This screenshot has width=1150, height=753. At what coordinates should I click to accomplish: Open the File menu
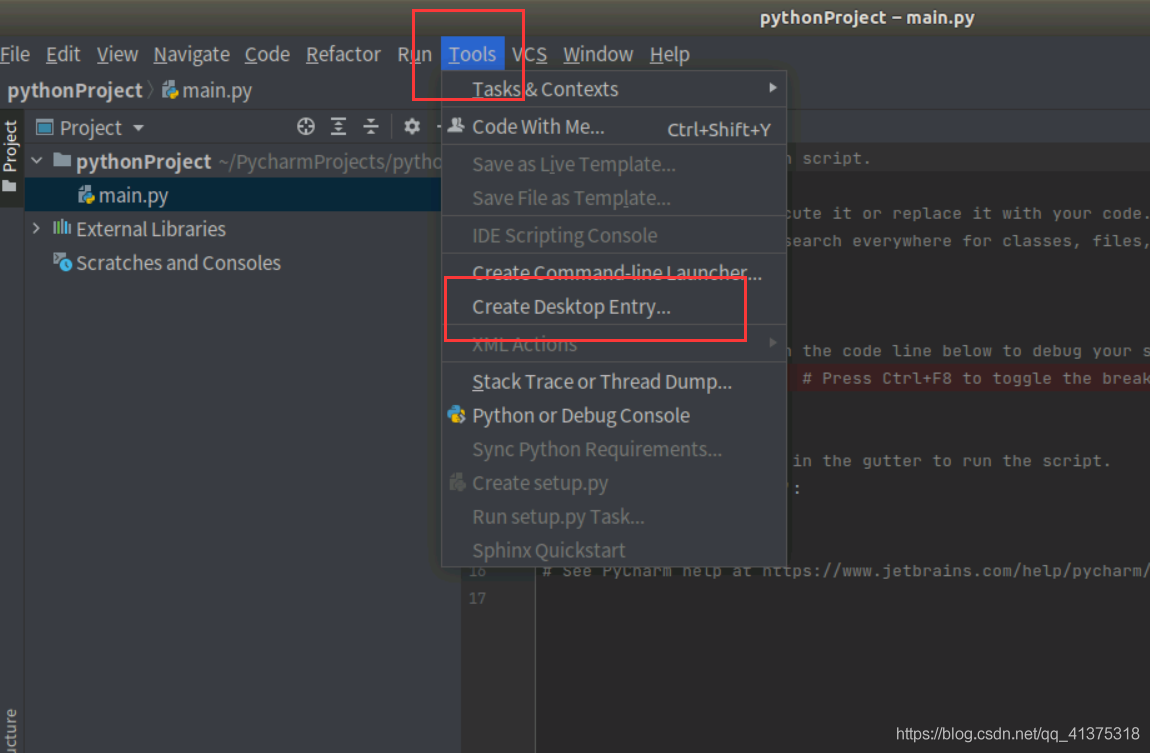click(x=15, y=54)
